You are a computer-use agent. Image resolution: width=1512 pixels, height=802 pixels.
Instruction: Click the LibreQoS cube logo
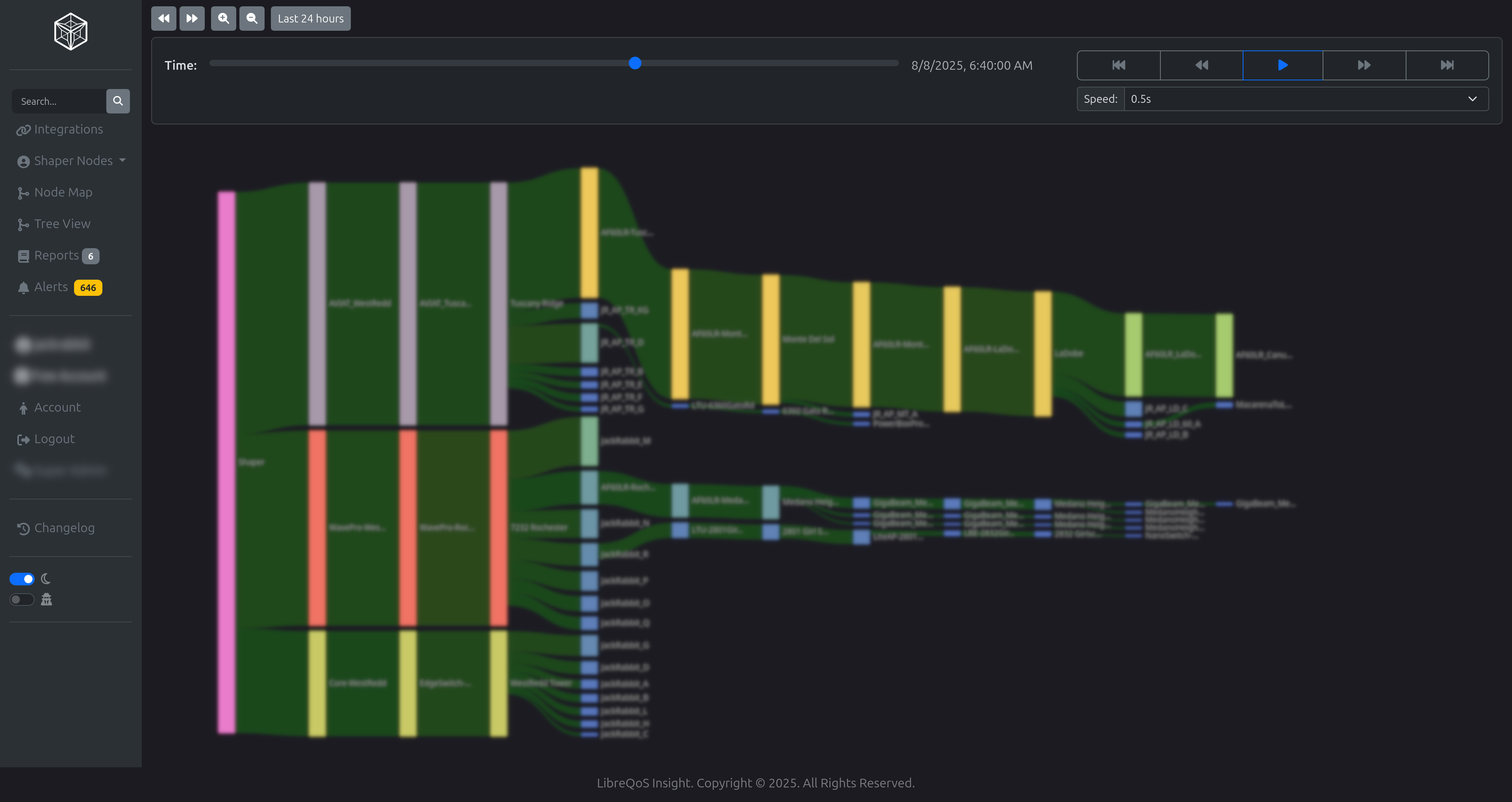coord(70,32)
